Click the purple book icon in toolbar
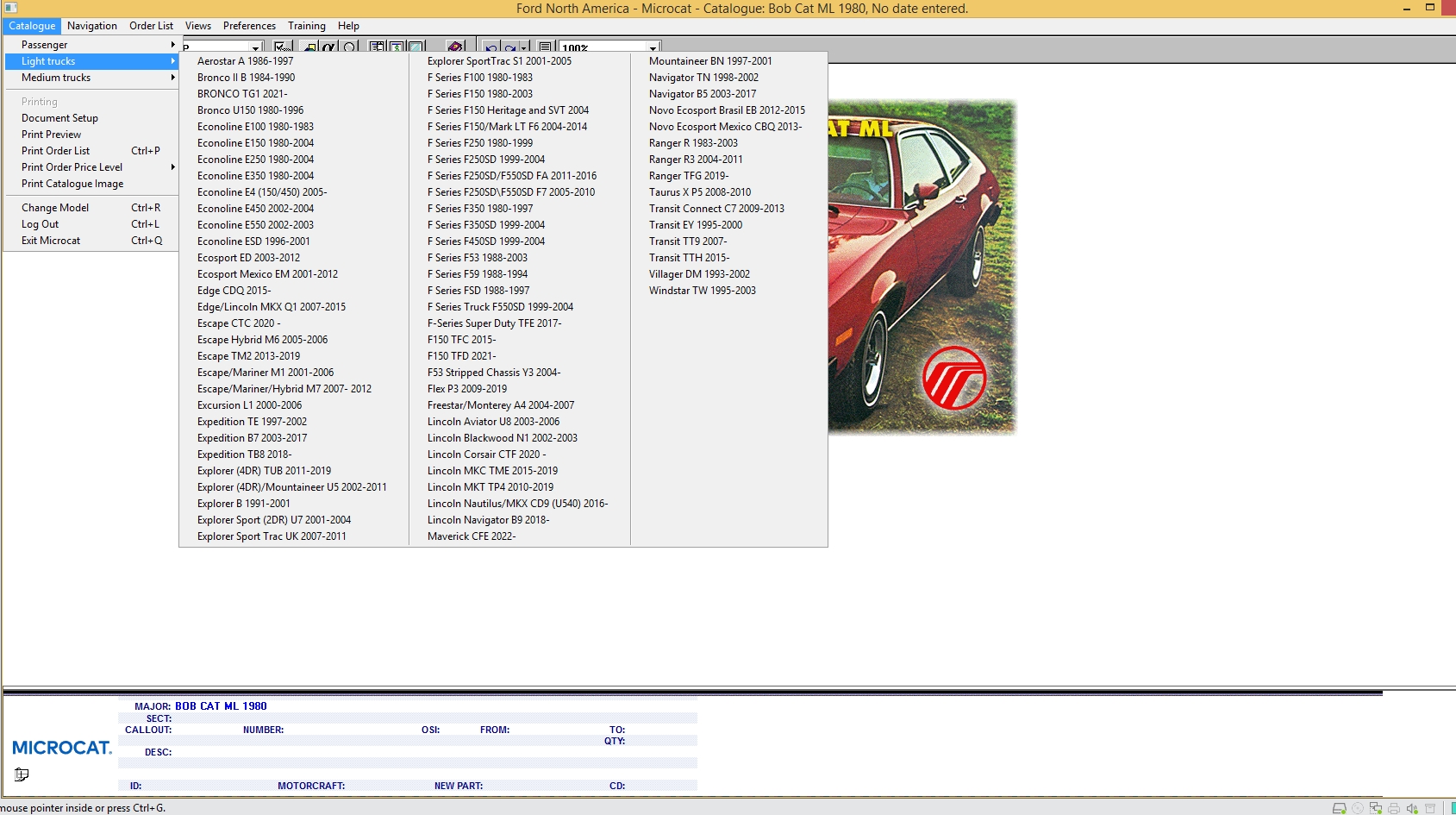The width and height of the screenshot is (1456, 815). coord(455,47)
